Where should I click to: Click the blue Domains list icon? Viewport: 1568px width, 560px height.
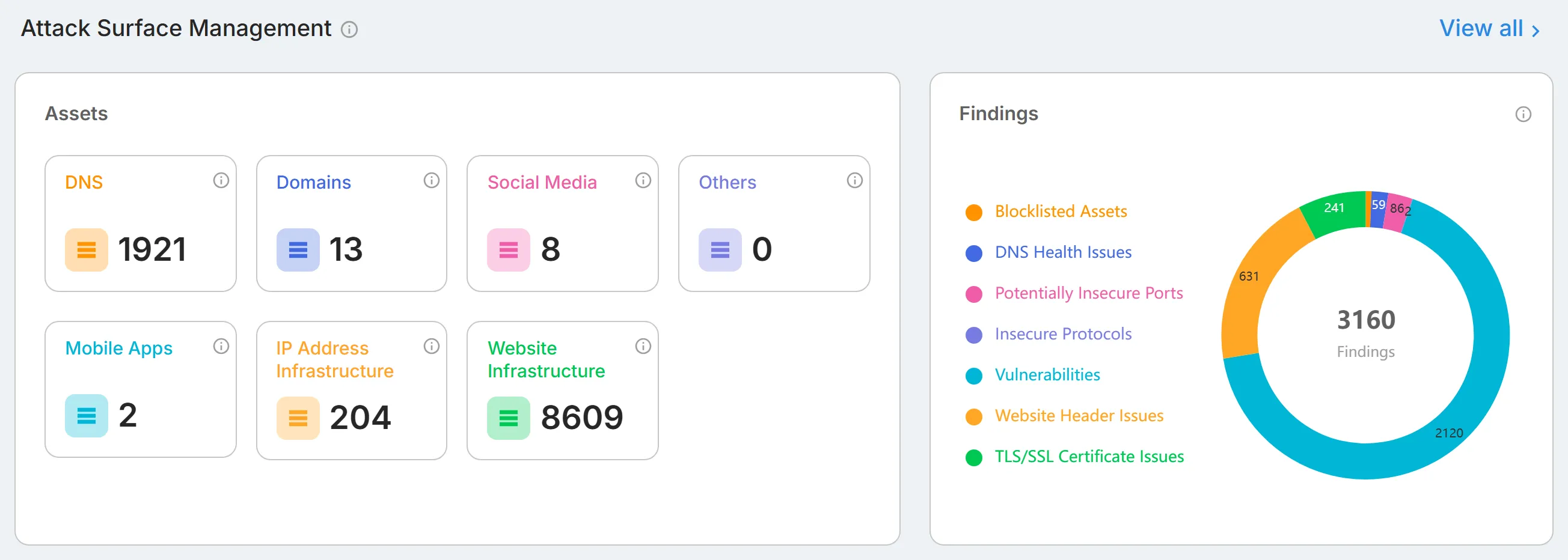[298, 250]
